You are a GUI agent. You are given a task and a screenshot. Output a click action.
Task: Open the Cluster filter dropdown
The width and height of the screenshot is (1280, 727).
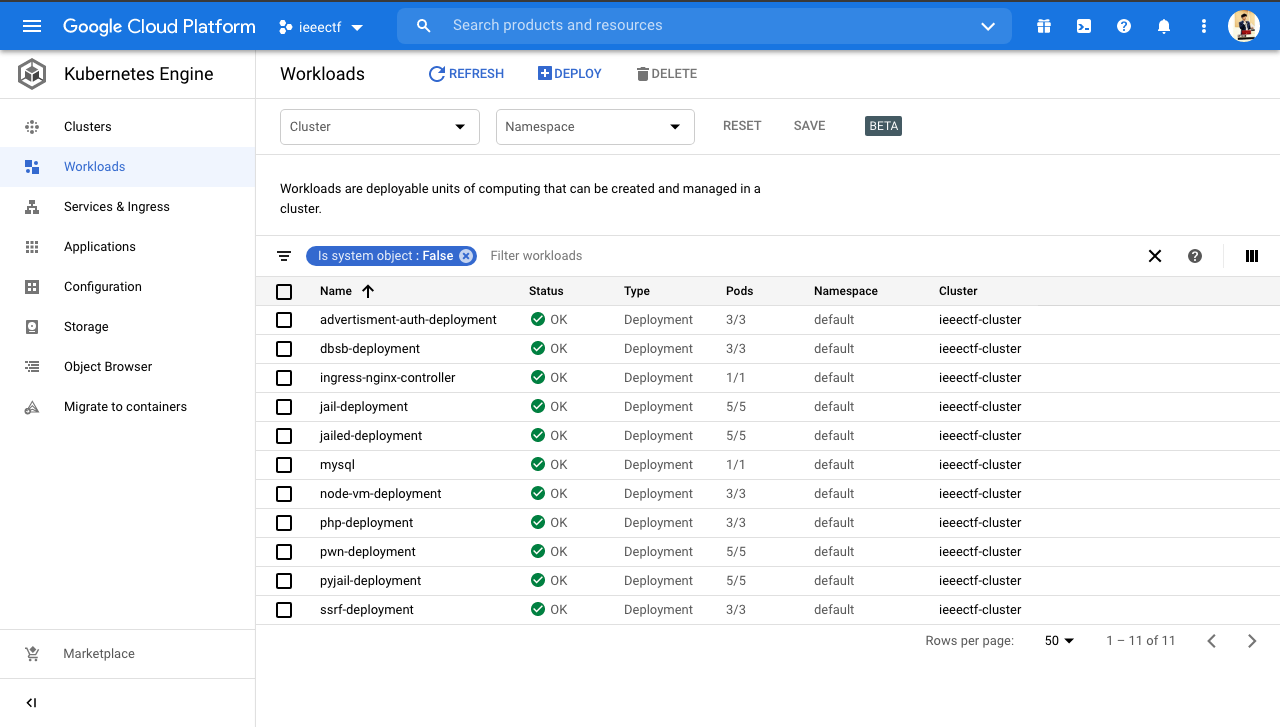pos(379,127)
